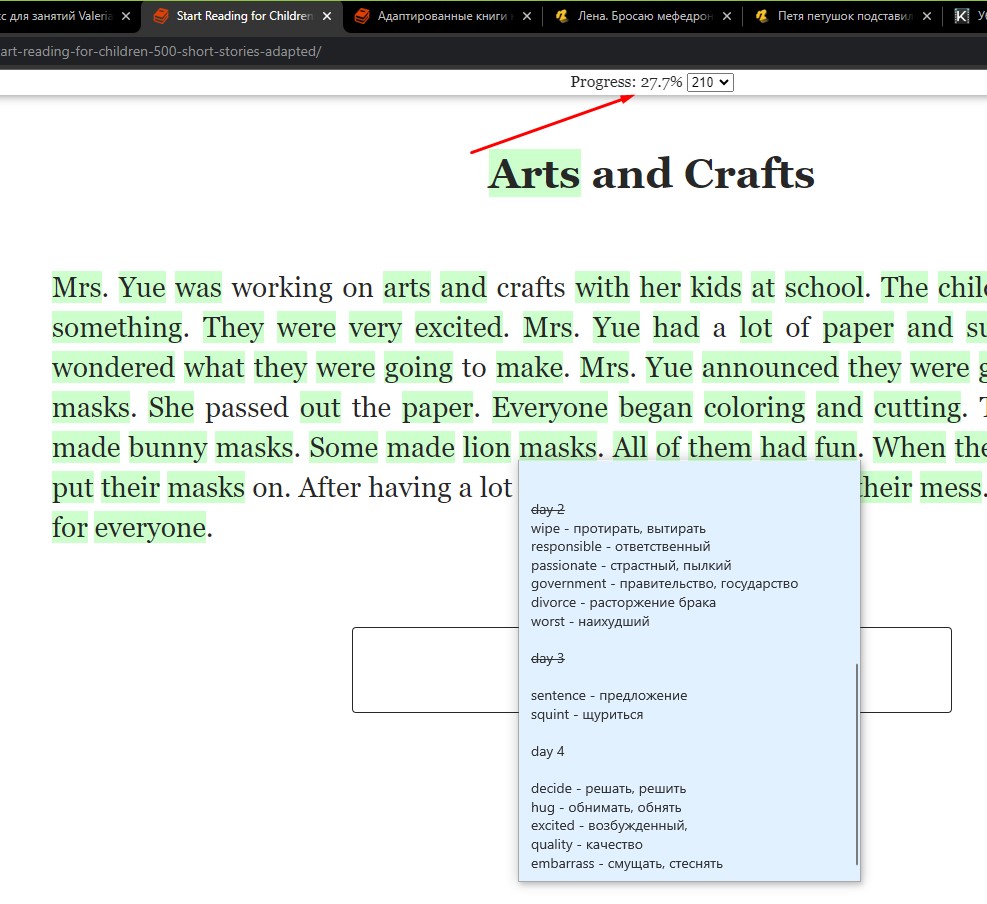Click the highlighted word announced in the story
Screen dimensions: 987x904
coord(770,368)
